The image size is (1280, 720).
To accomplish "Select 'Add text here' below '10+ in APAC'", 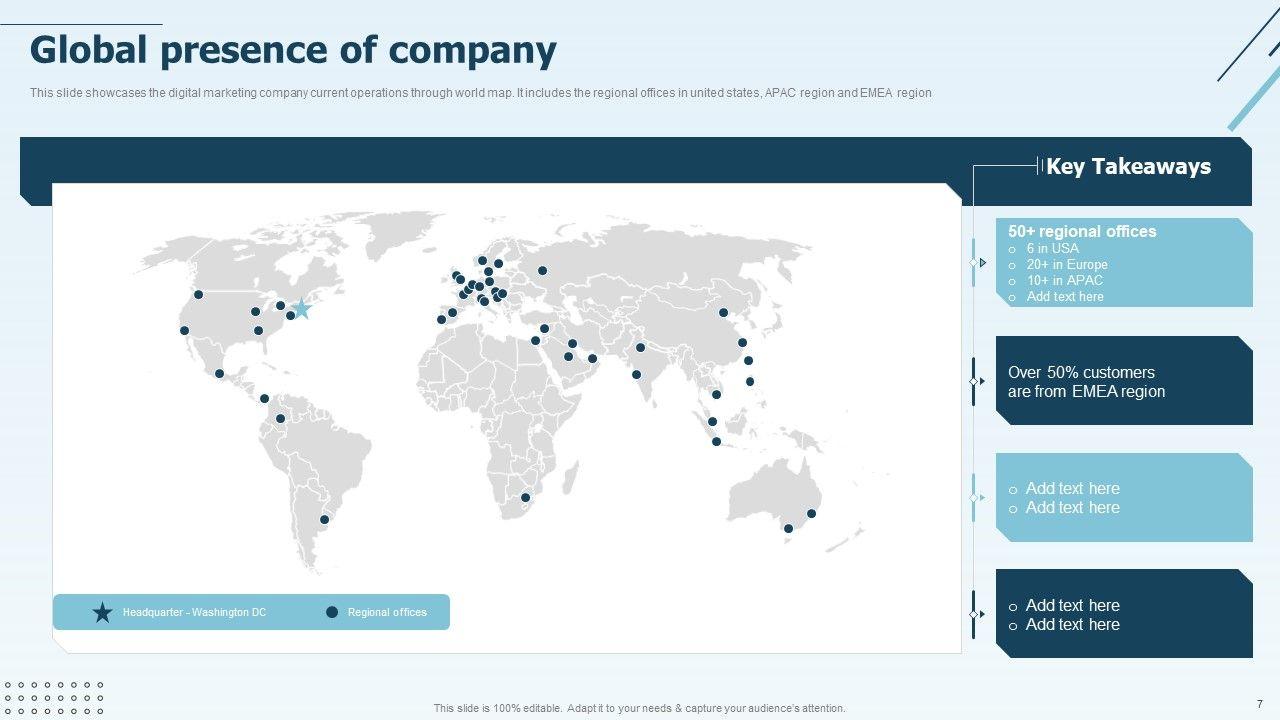I will pos(1065,296).
